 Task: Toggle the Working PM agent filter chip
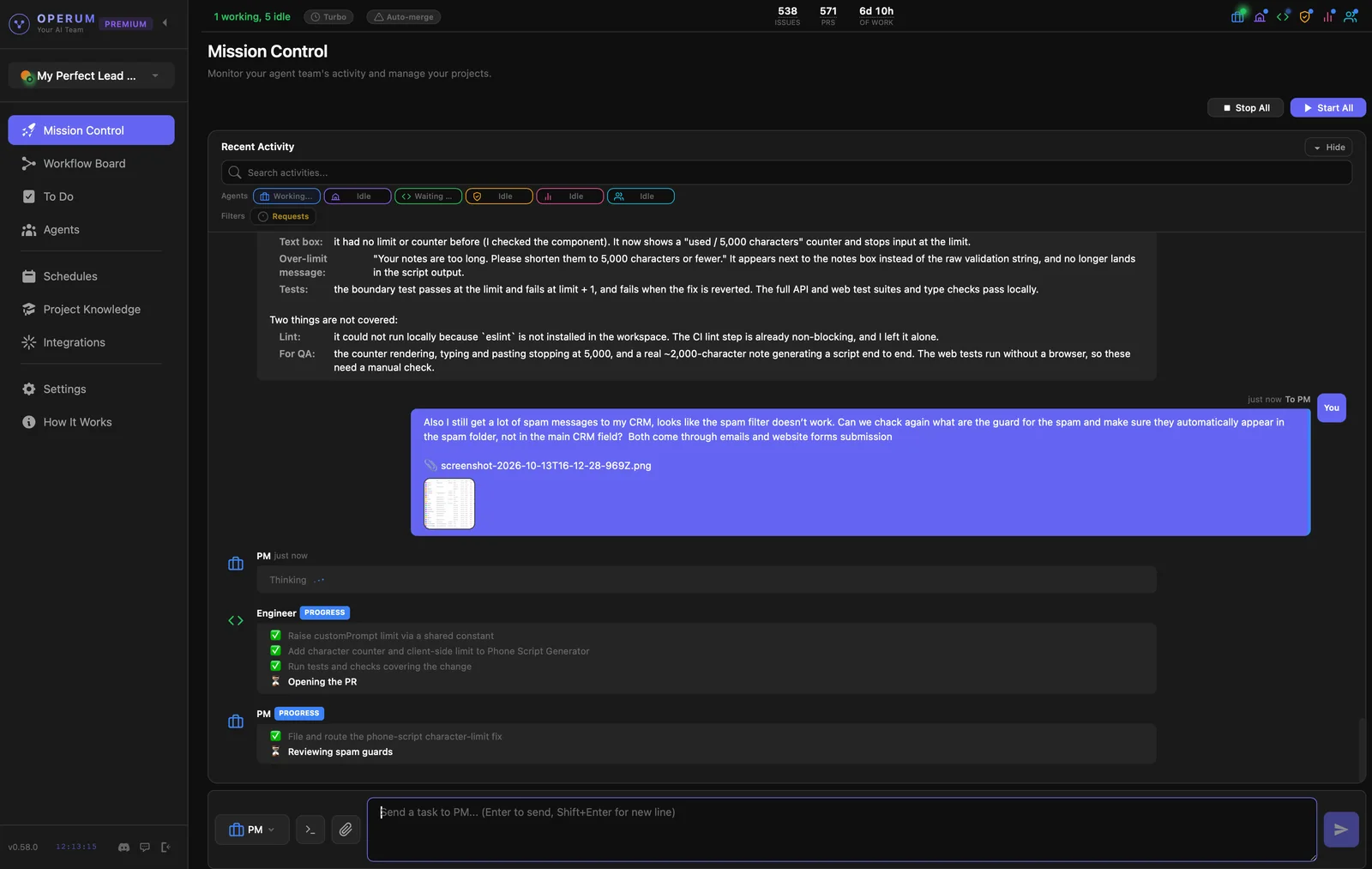(x=286, y=196)
